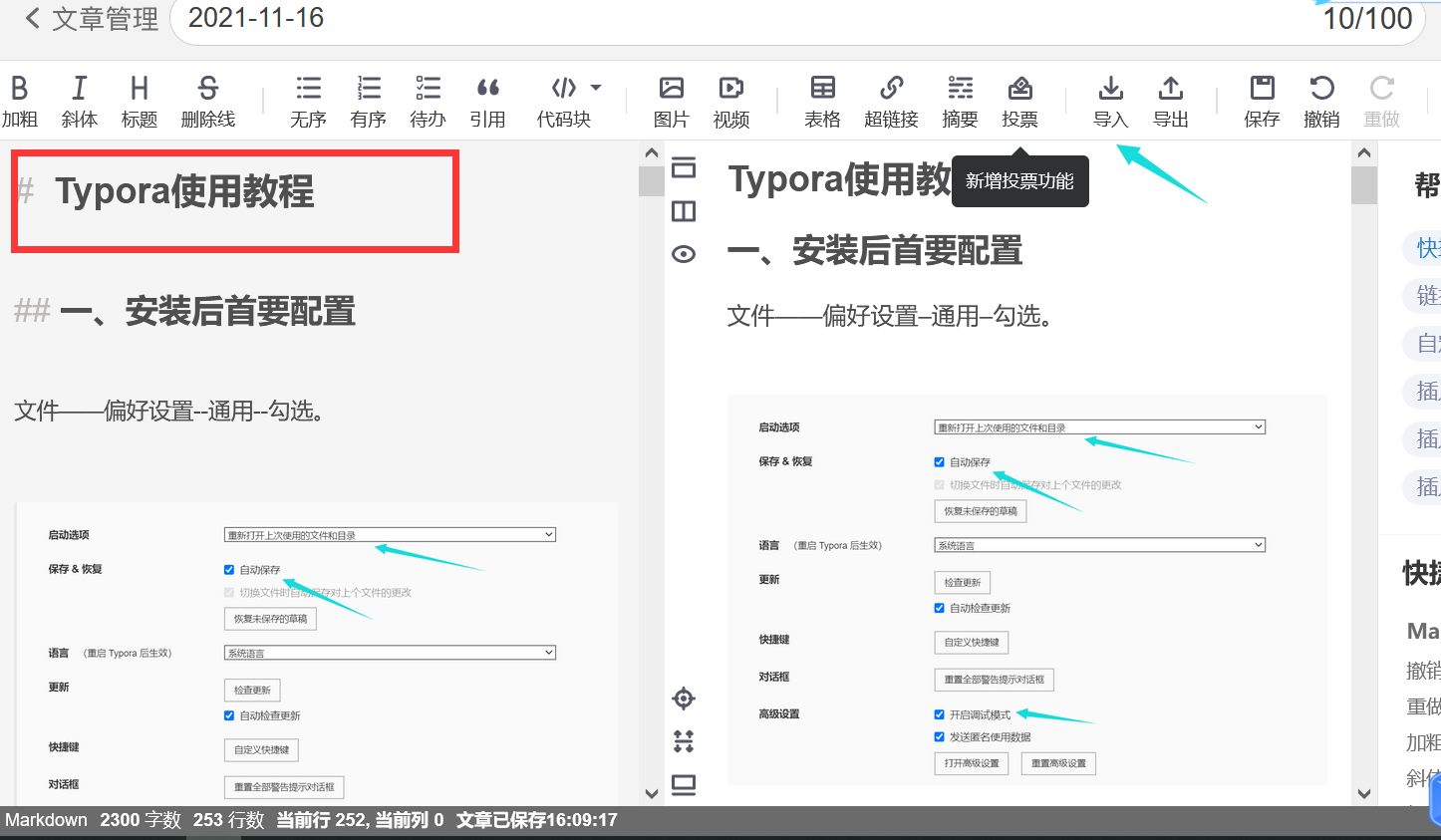The width and height of the screenshot is (1441, 840).
Task: Save the article with 保存
Action: pyautogui.click(x=1263, y=102)
